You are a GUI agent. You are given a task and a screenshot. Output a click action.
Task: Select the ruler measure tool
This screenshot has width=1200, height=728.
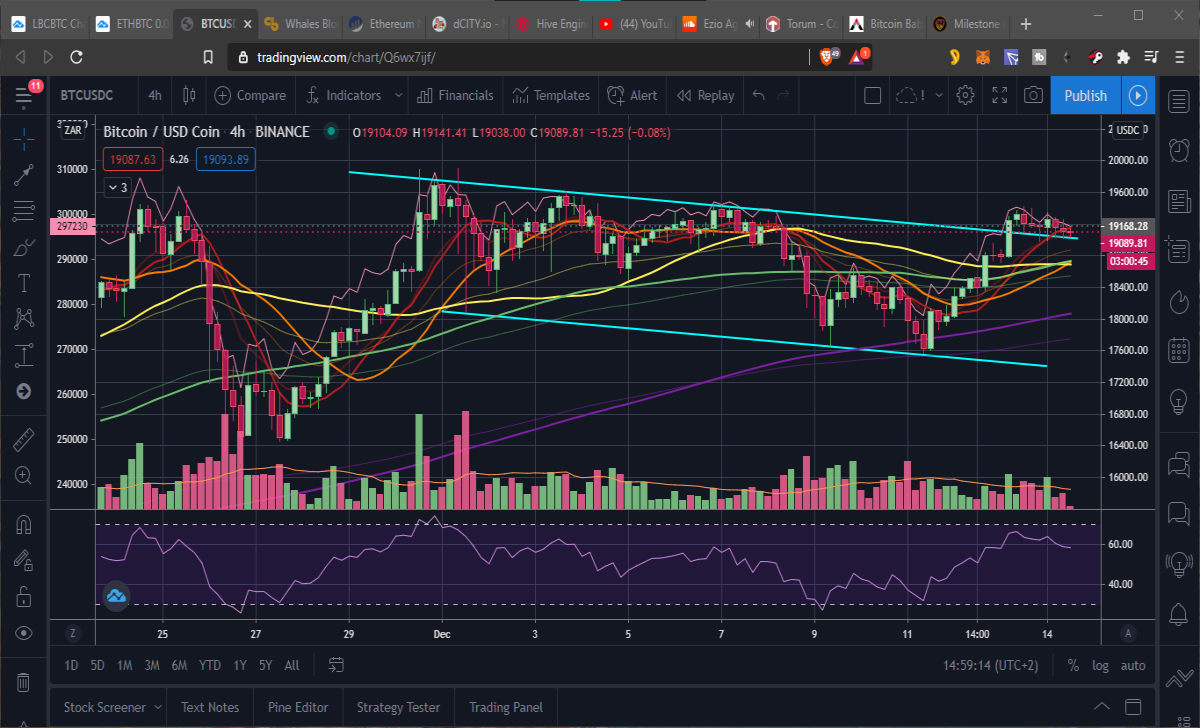point(24,439)
